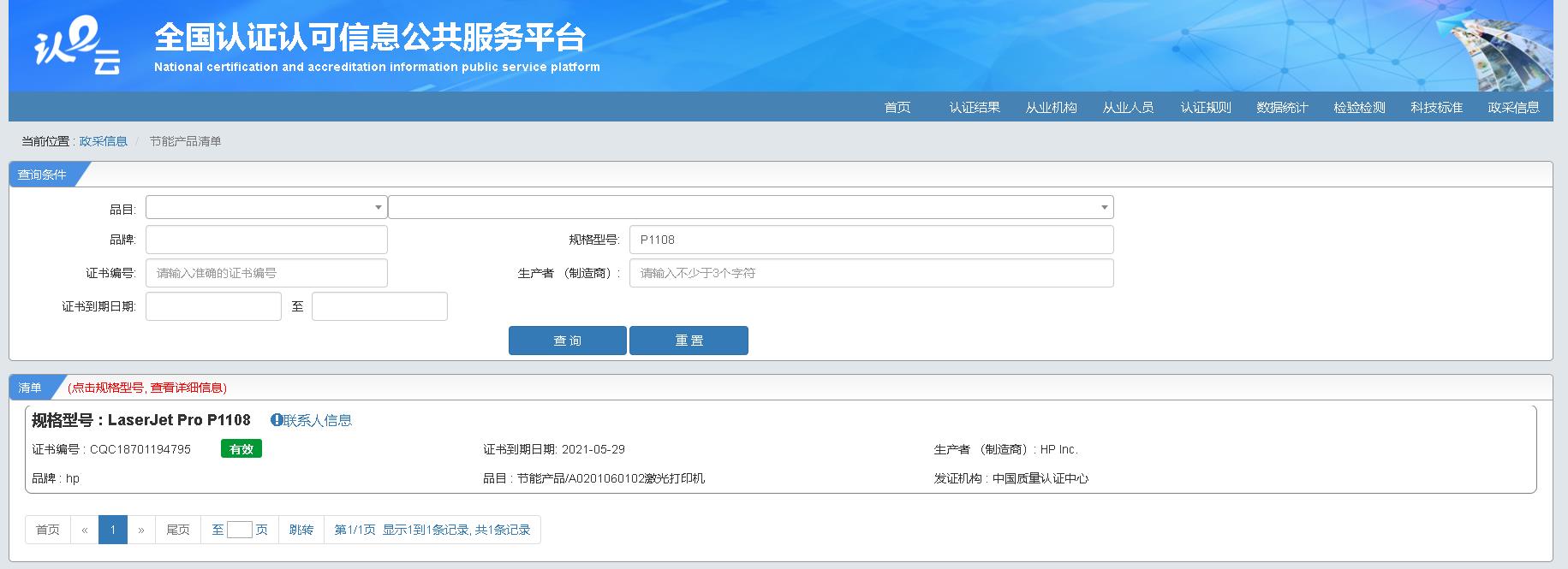Open the 认证规则 menu item
1568x569 pixels.
(1206, 107)
